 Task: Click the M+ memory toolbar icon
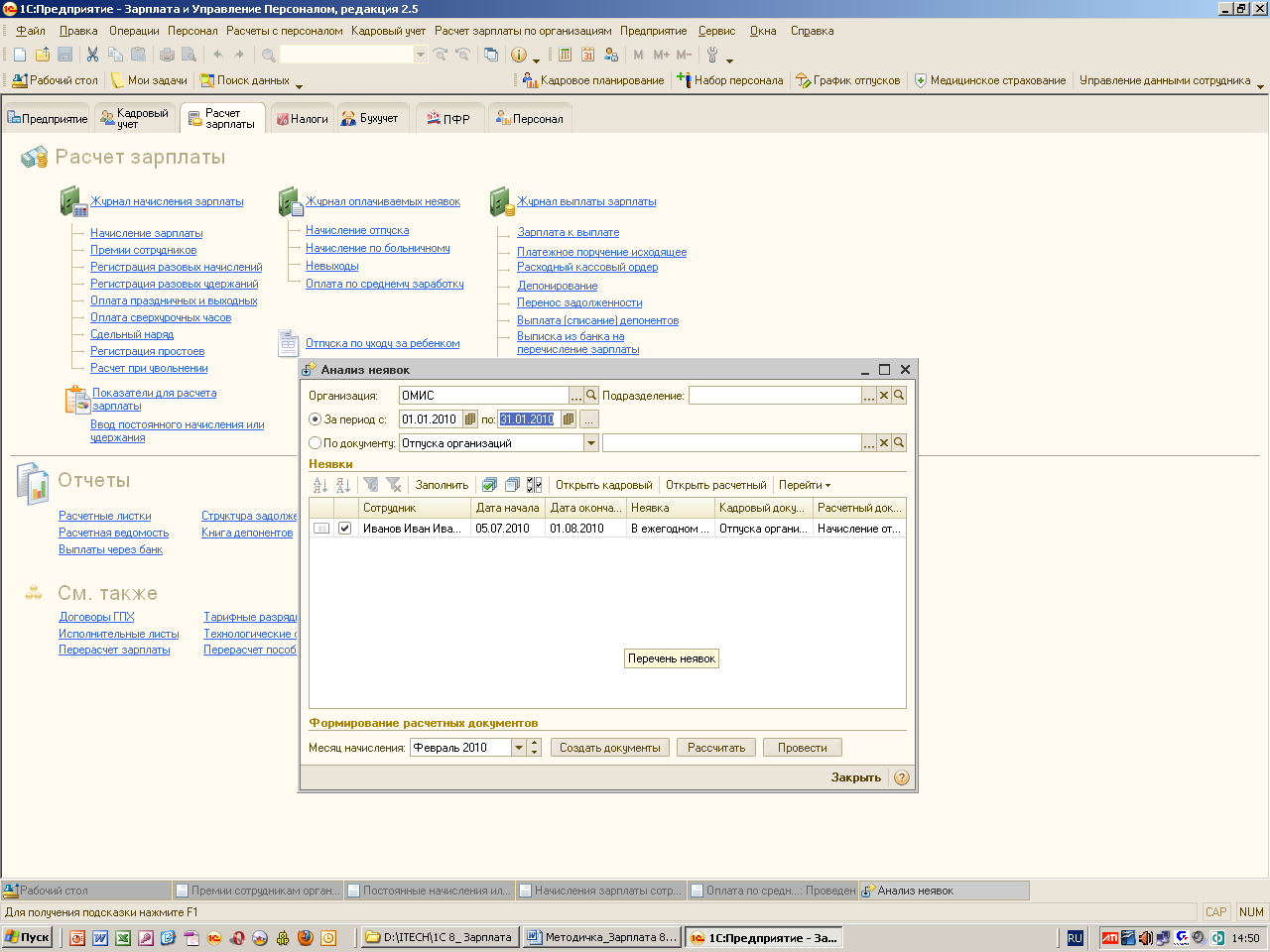(x=662, y=55)
